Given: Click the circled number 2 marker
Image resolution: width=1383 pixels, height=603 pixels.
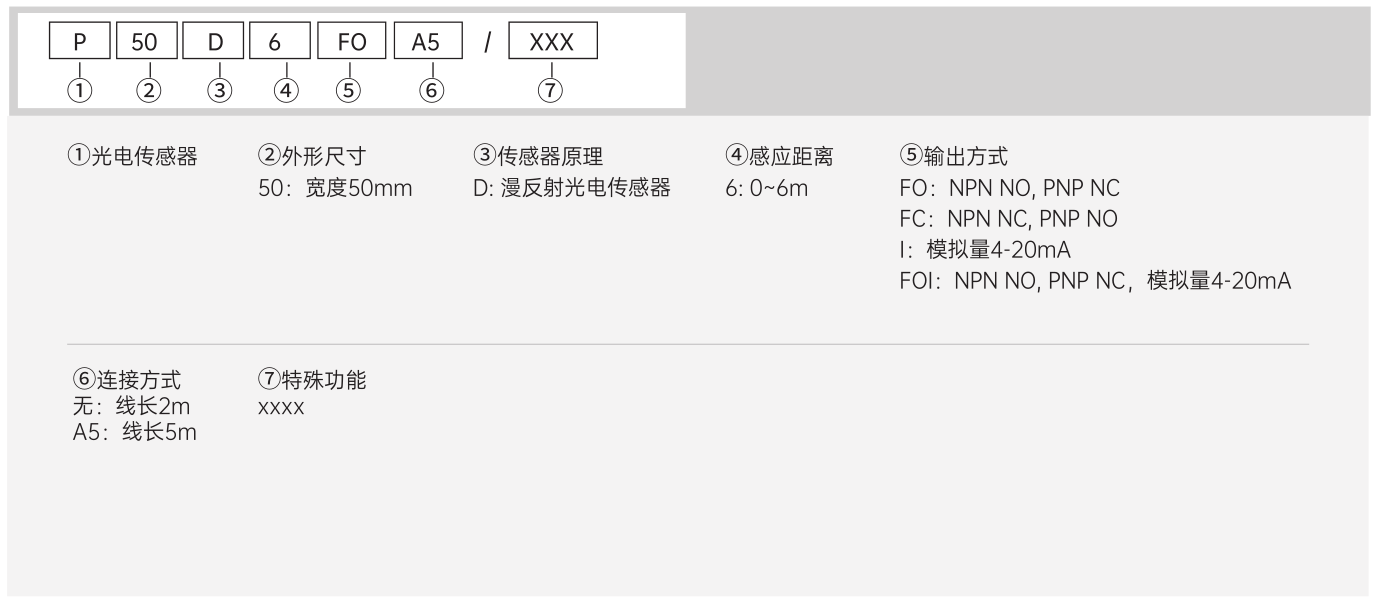Looking at the screenshot, I should pyautogui.click(x=148, y=90).
